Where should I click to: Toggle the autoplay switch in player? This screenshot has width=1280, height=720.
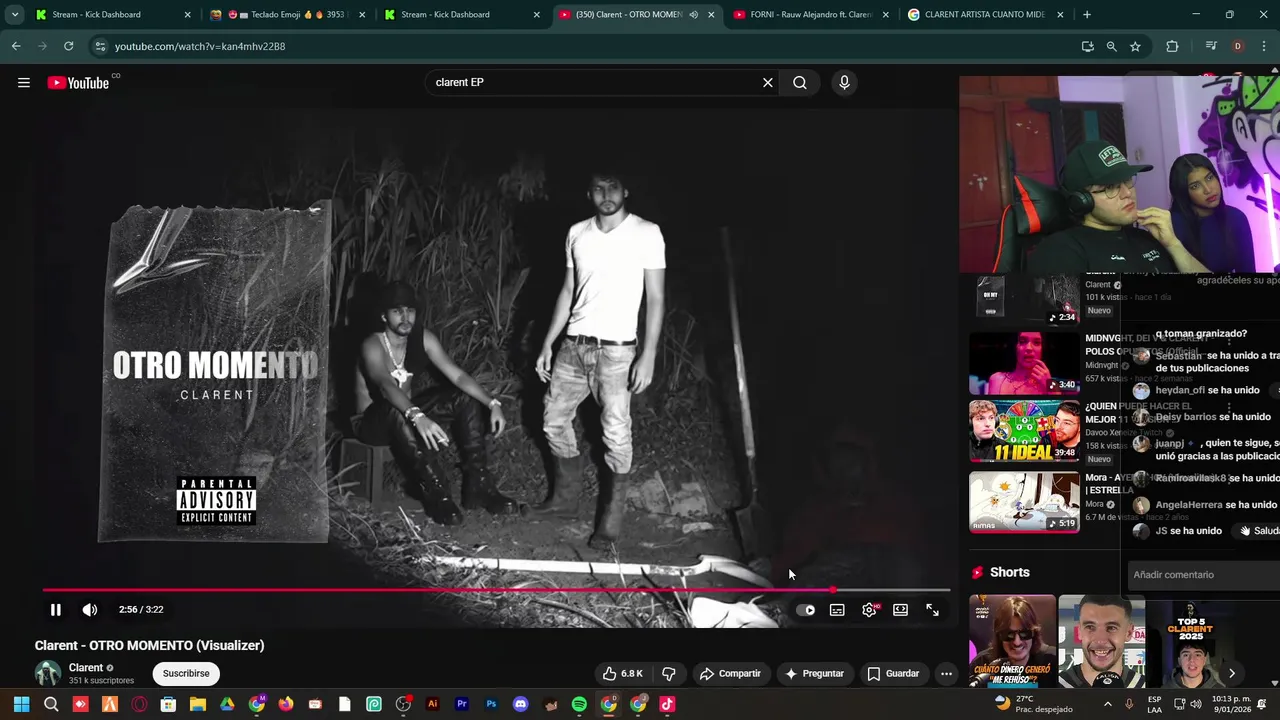806,609
